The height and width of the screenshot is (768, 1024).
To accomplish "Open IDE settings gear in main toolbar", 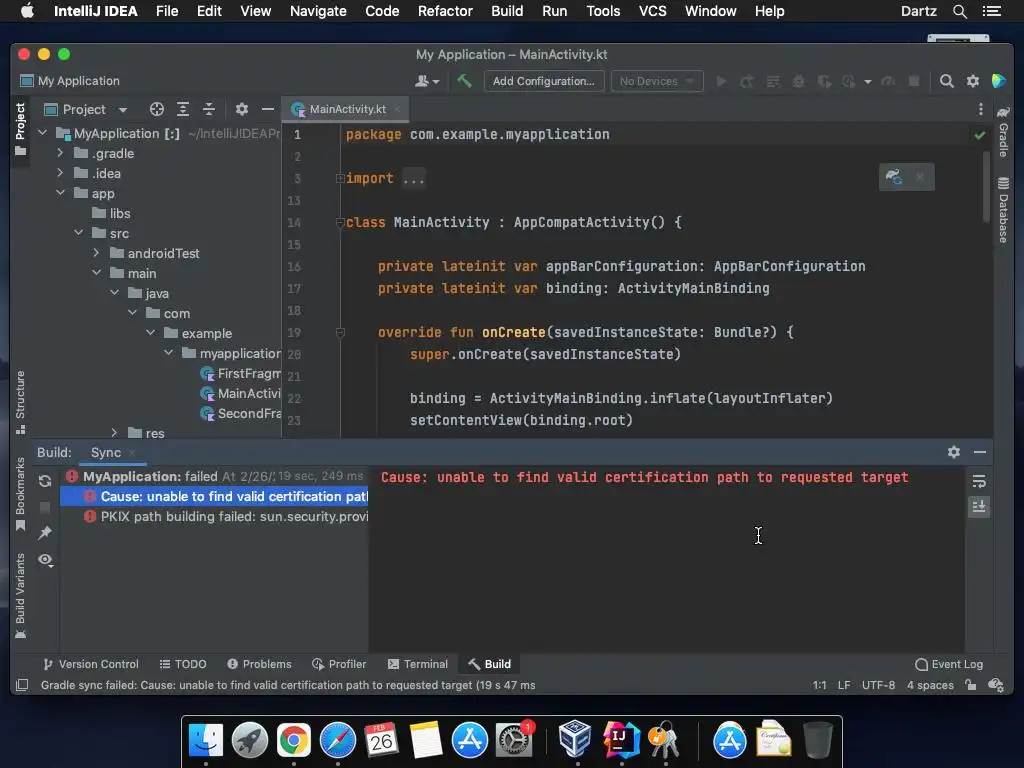I will click(972, 81).
